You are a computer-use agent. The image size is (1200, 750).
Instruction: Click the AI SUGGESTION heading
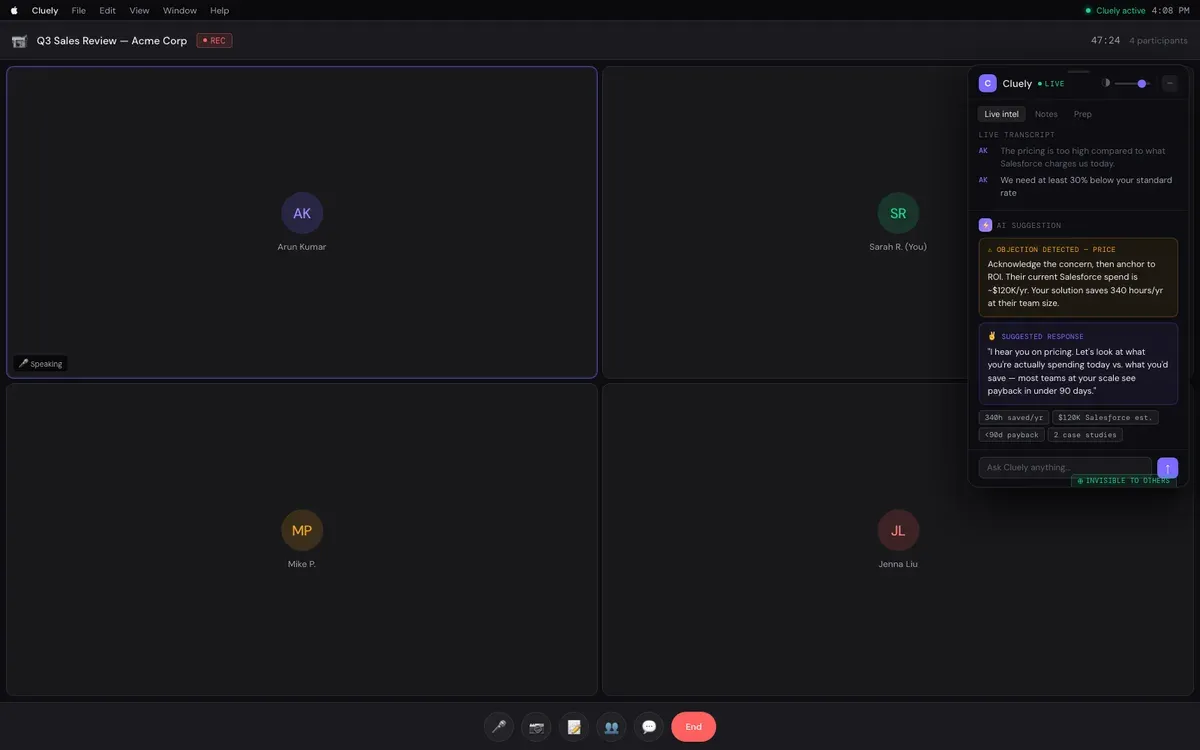tap(1029, 226)
